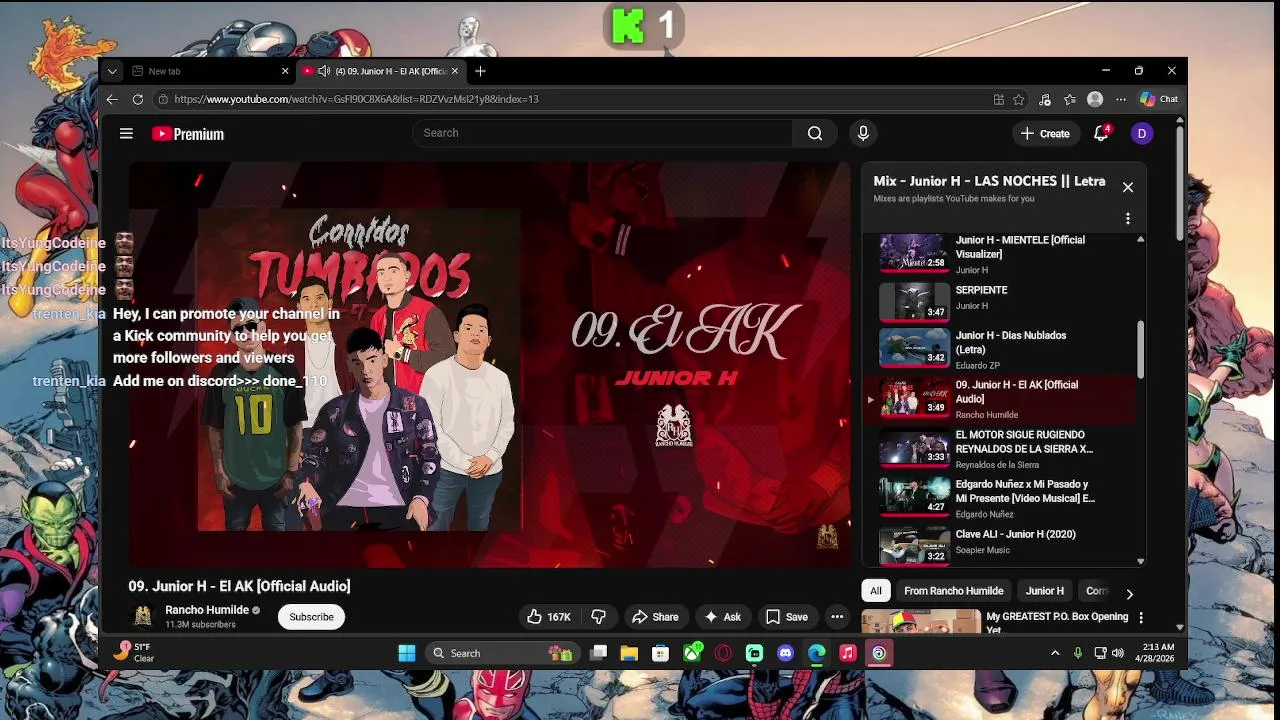
Task: Like the video with 167K thumbs-up
Action: (549, 617)
